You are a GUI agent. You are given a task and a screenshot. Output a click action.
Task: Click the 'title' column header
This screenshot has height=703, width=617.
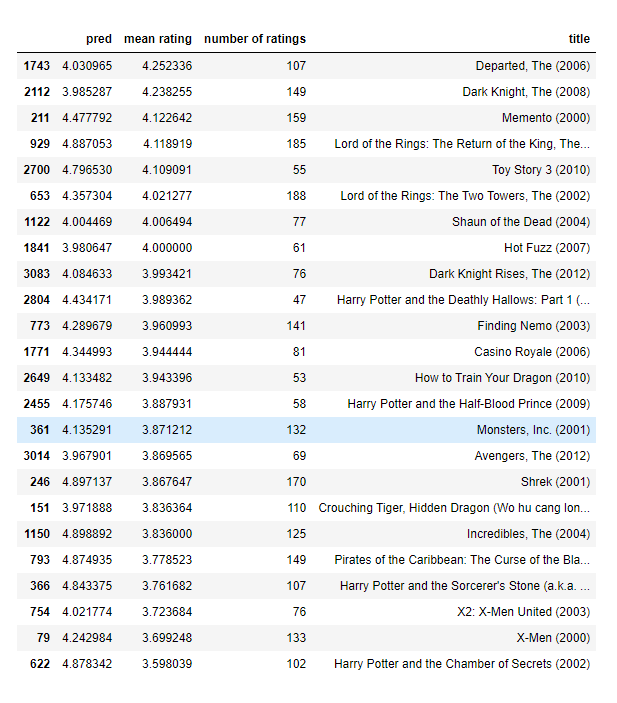click(579, 39)
